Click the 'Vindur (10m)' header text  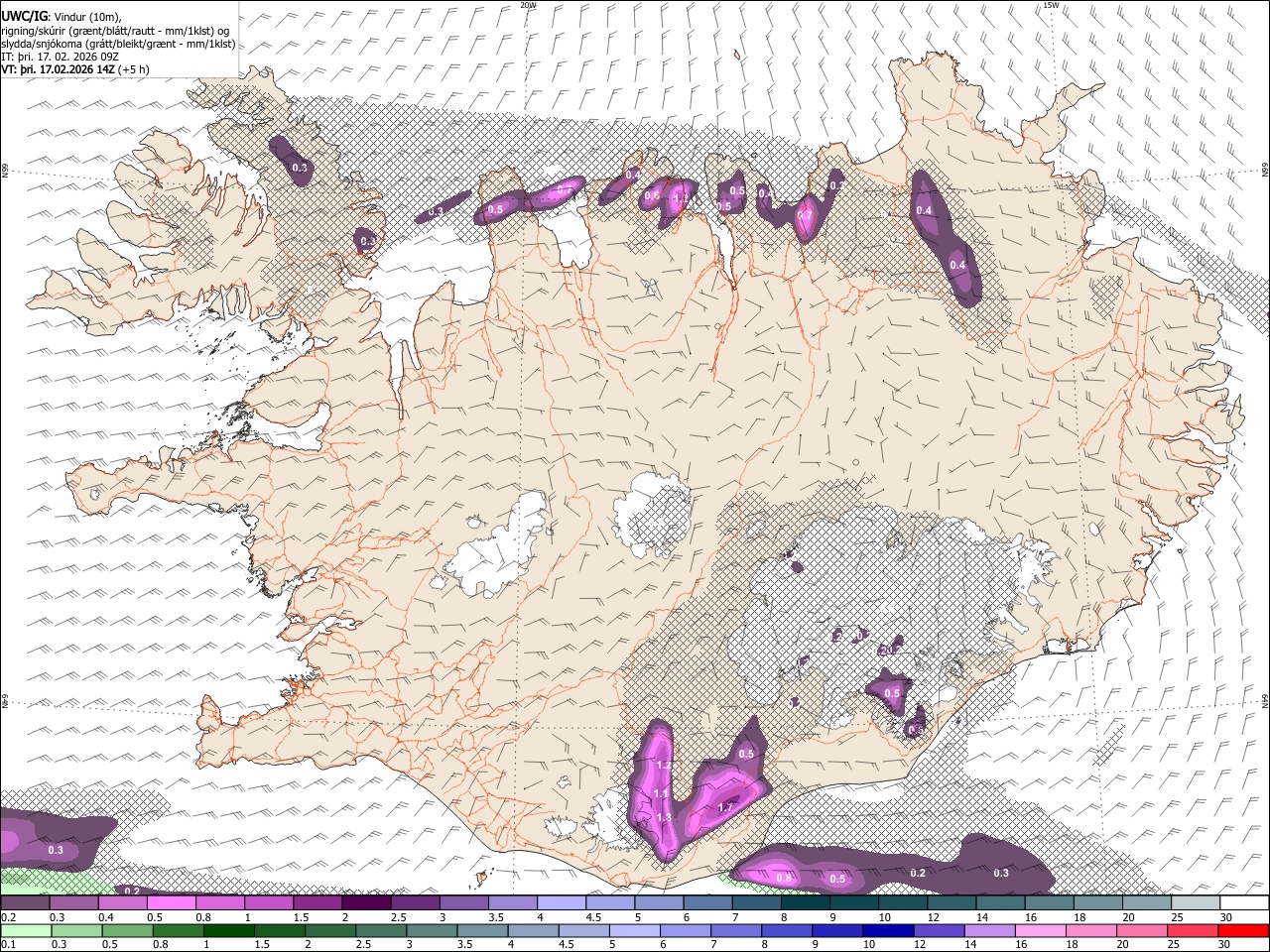click(85, 16)
